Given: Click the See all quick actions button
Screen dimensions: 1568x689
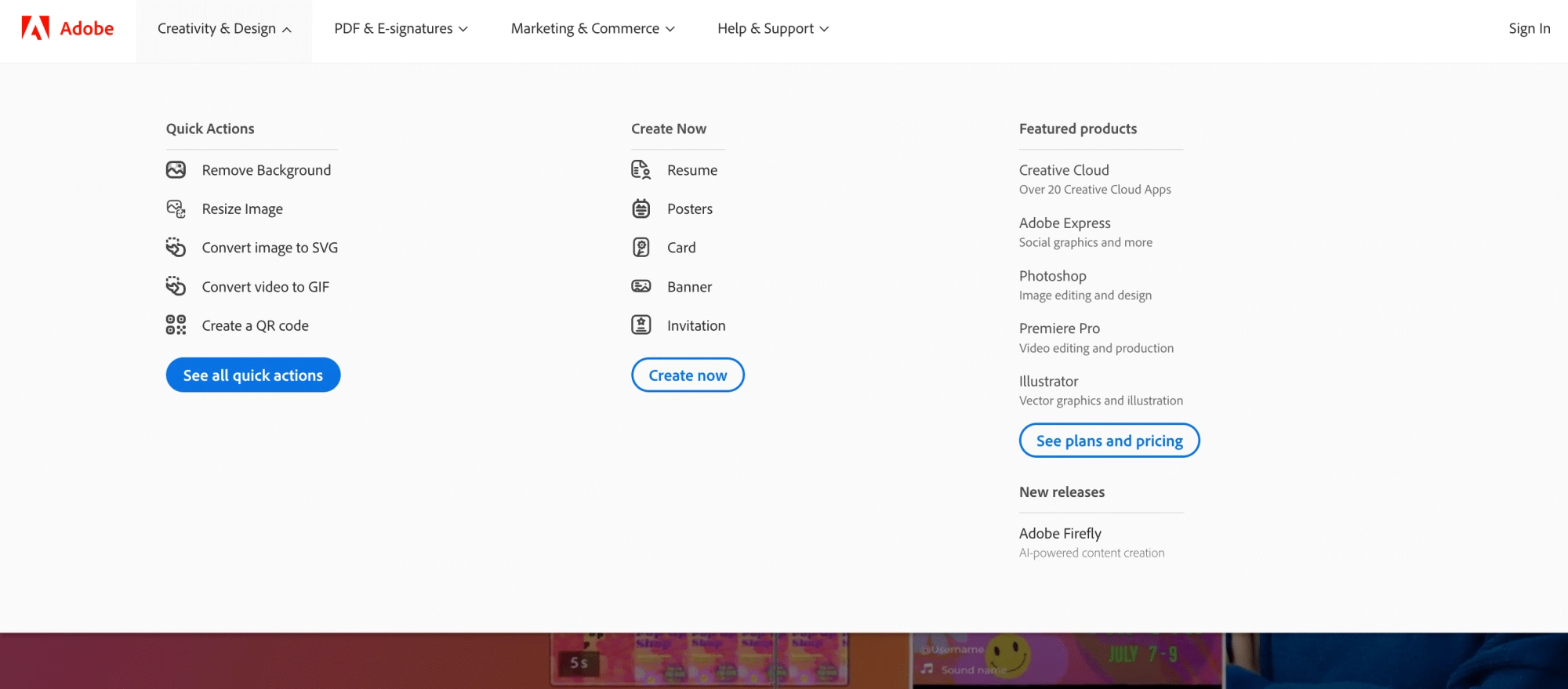Looking at the screenshot, I should 253,375.
